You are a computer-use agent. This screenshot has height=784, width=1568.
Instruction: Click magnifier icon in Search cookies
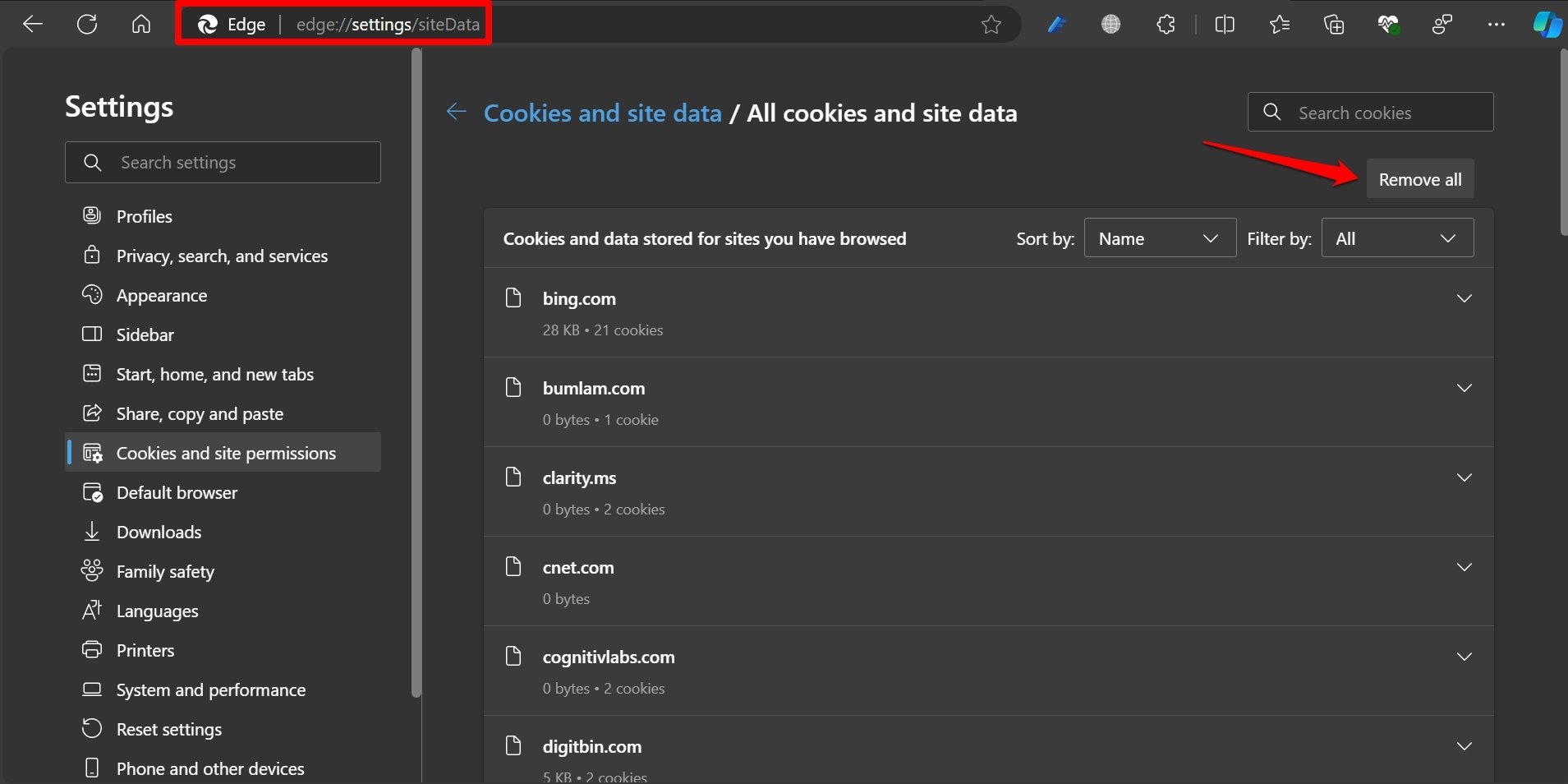click(1271, 112)
